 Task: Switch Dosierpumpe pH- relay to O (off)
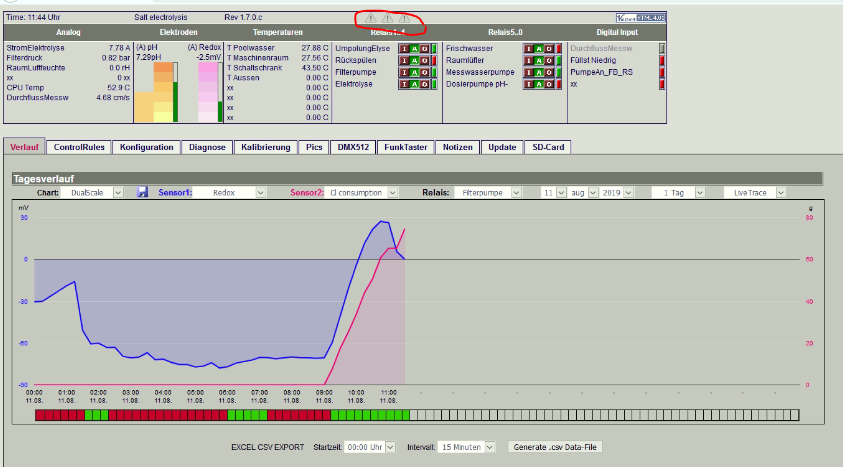pyautogui.click(x=549, y=84)
